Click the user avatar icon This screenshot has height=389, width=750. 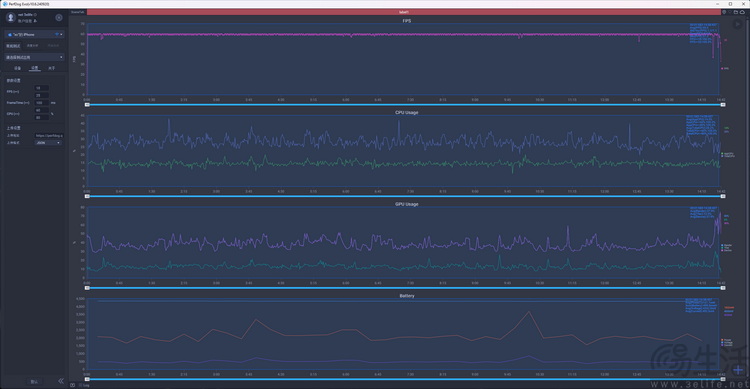(11, 18)
